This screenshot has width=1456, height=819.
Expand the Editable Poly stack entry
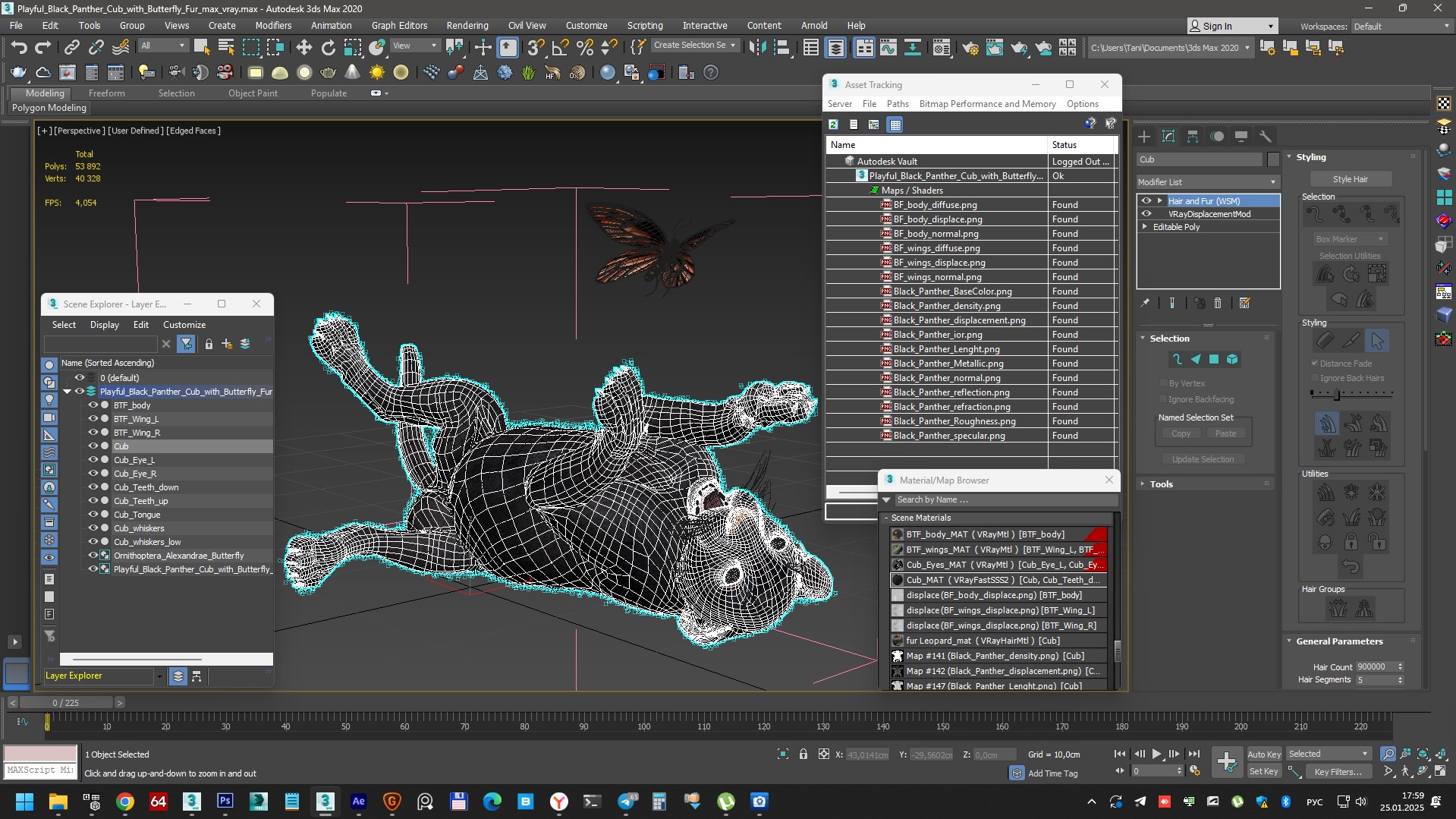tap(1145, 227)
